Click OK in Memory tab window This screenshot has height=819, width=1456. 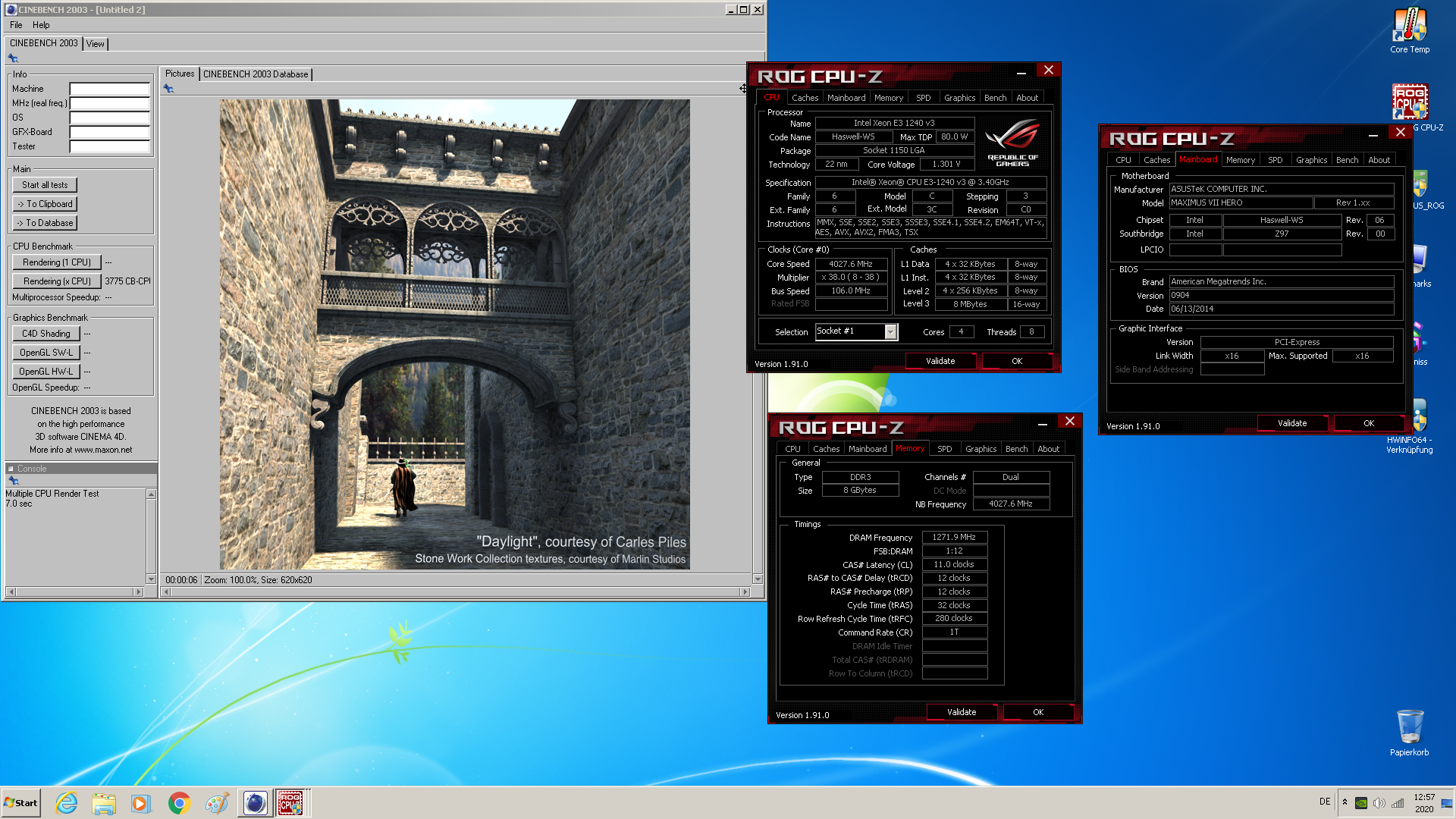pyautogui.click(x=1038, y=712)
